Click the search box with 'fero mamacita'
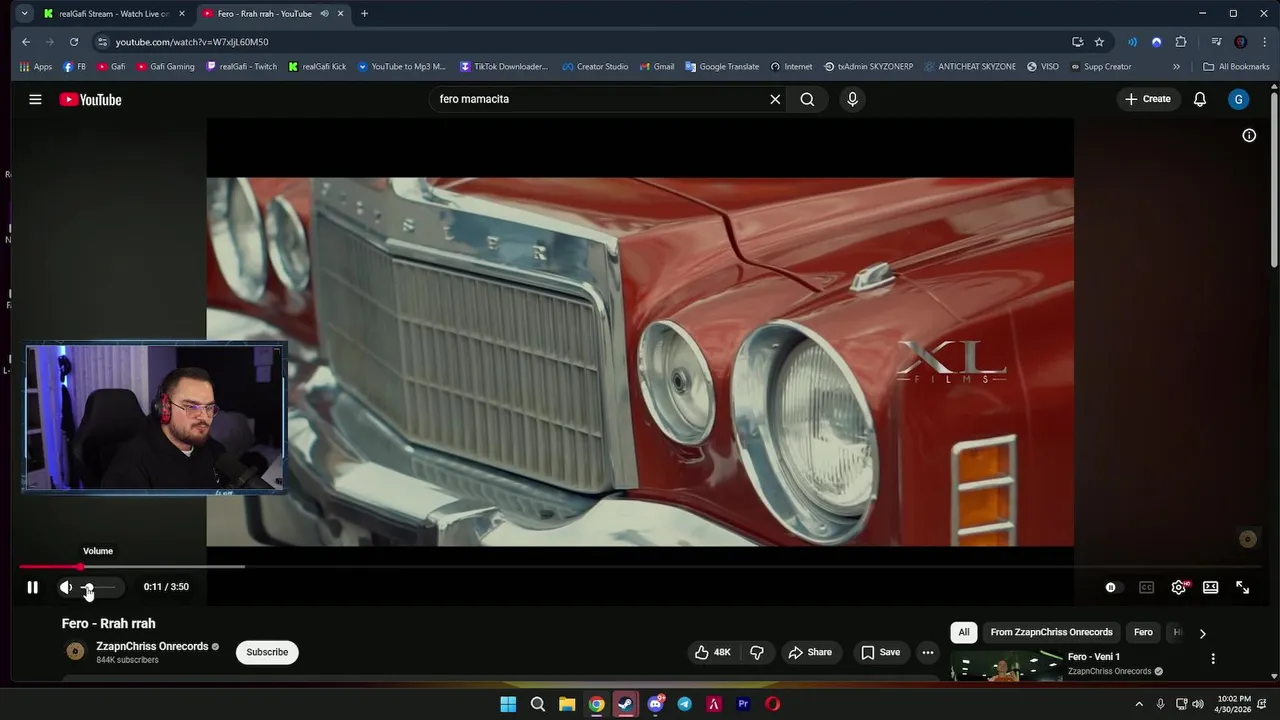The width and height of the screenshot is (1280, 720). tap(600, 99)
